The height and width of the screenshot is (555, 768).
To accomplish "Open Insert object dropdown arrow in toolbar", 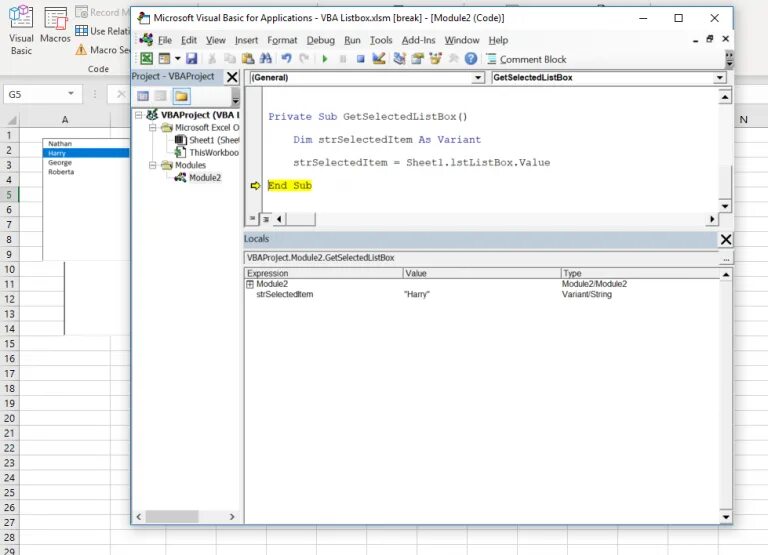I will (177, 59).
